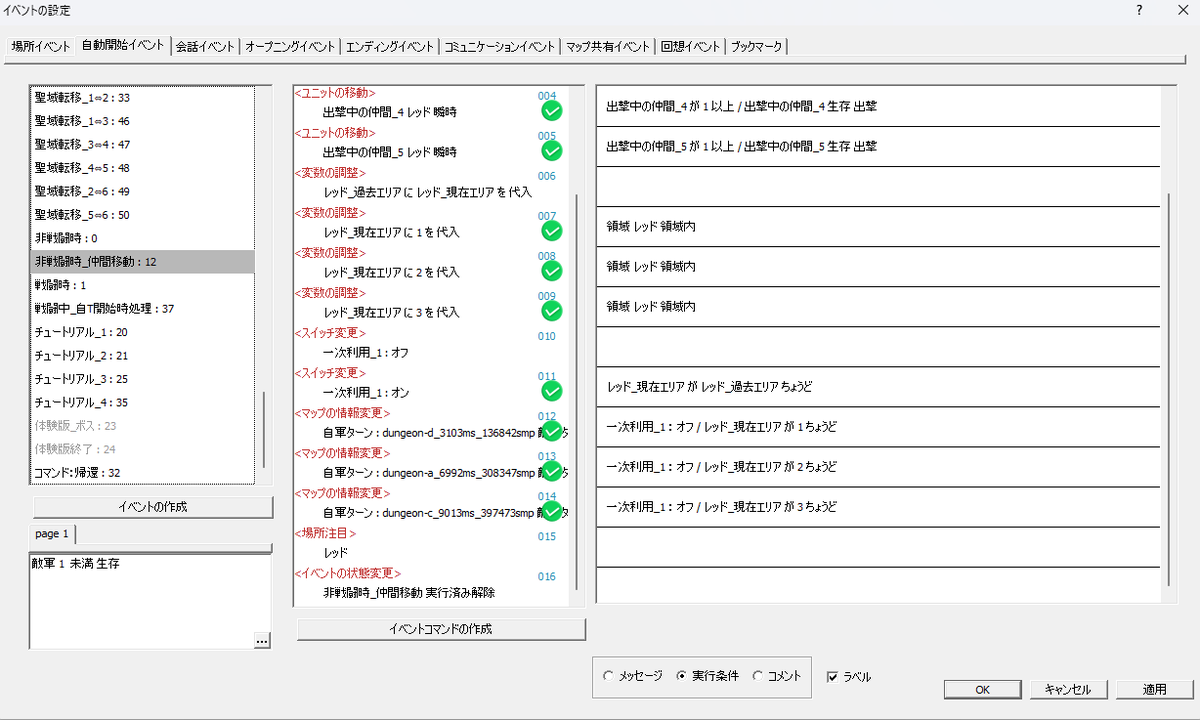
Task: Select event 聖域転移_3⇔4 : 47
Action: point(142,144)
